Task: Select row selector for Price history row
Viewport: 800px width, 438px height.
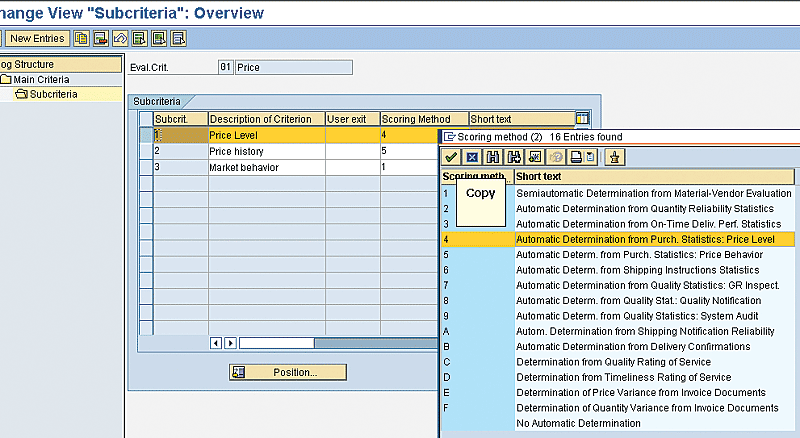Action: [x=146, y=151]
